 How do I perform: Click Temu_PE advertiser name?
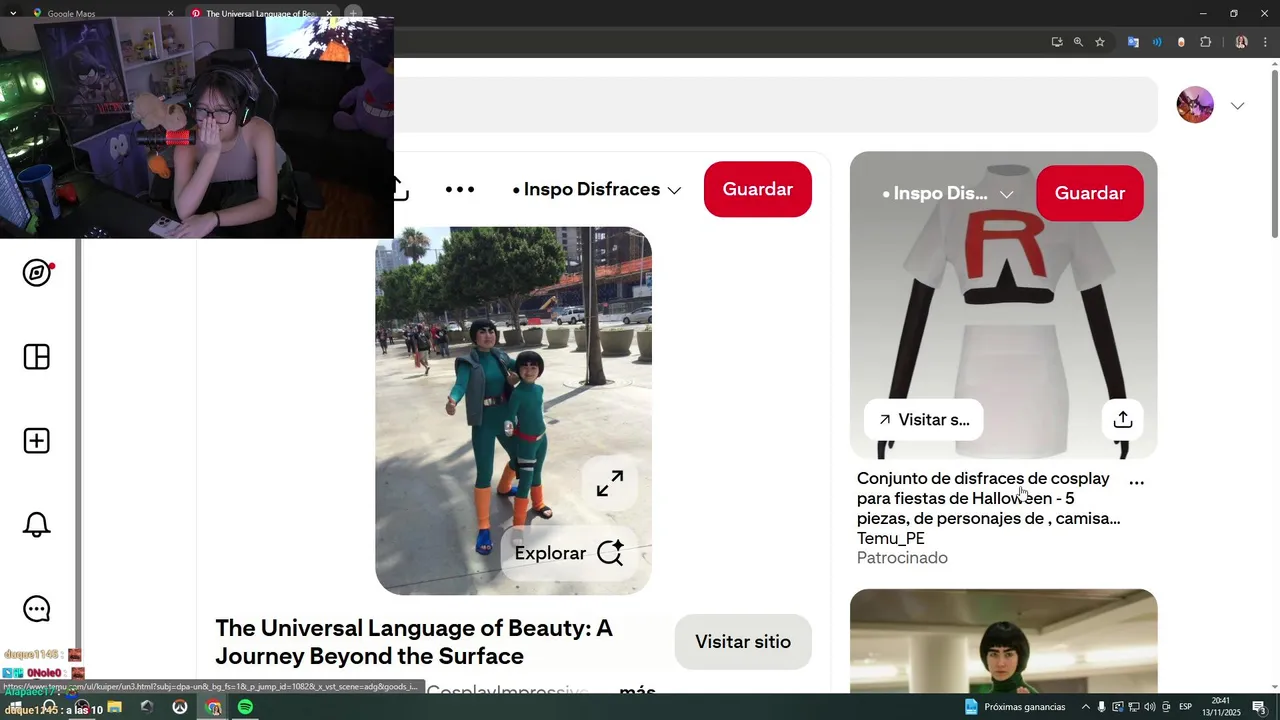click(891, 538)
